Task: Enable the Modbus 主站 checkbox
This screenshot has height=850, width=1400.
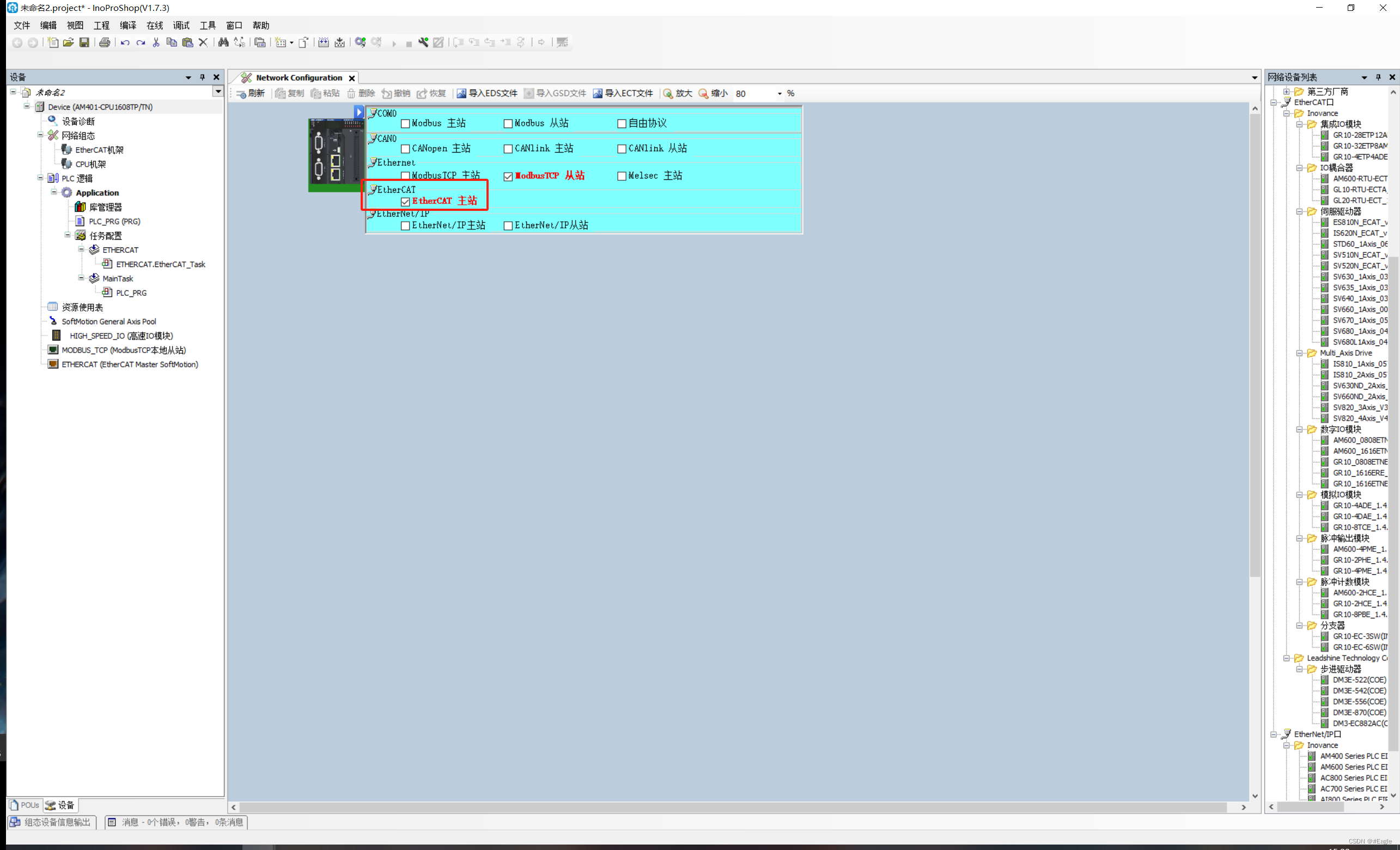Action: (405, 124)
